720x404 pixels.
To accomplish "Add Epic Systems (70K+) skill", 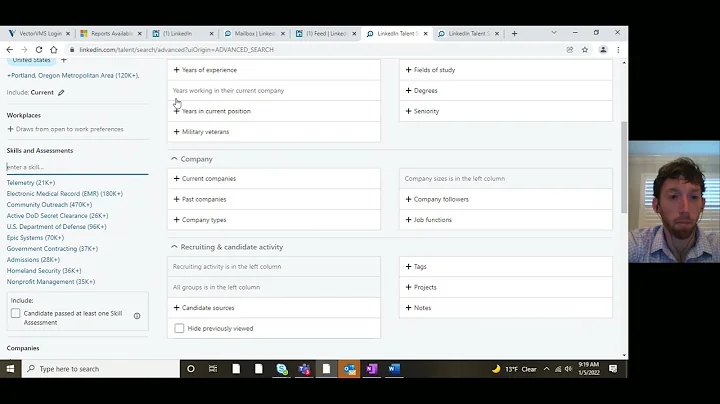I will pyautogui.click(x=35, y=238).
